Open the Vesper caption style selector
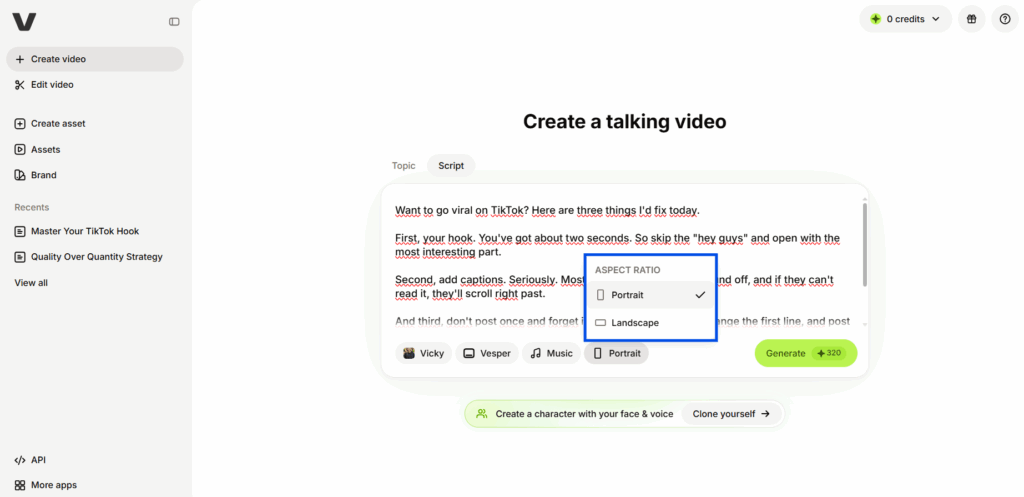The image size is (1024, 497). coord(487,353)
